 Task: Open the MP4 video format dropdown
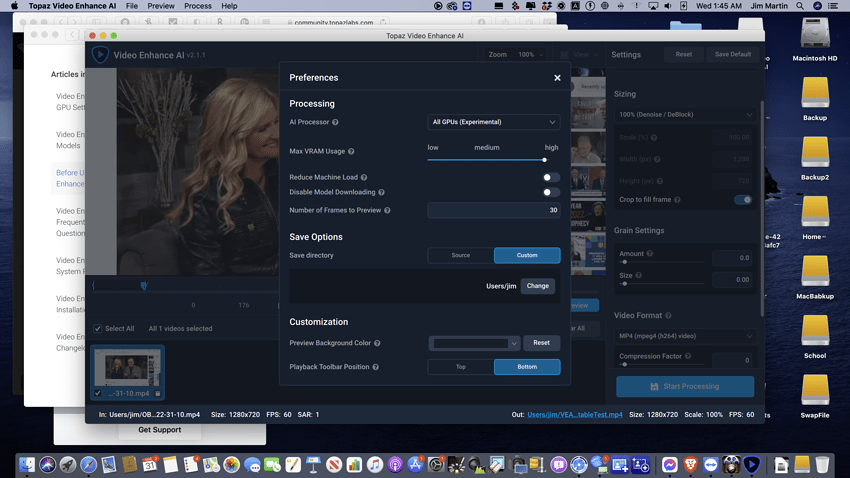[685, 336]
